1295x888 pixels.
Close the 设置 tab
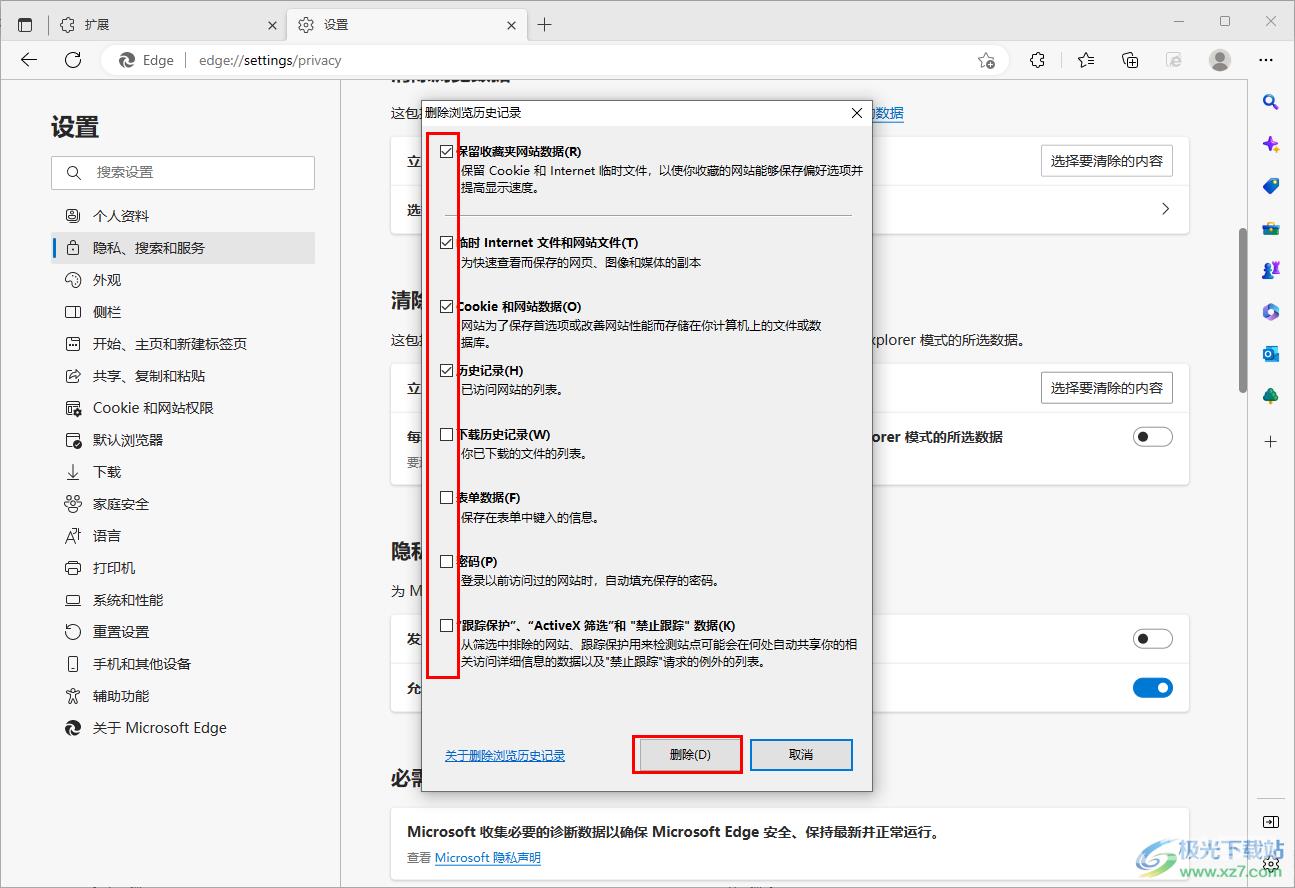click(512, 25)
